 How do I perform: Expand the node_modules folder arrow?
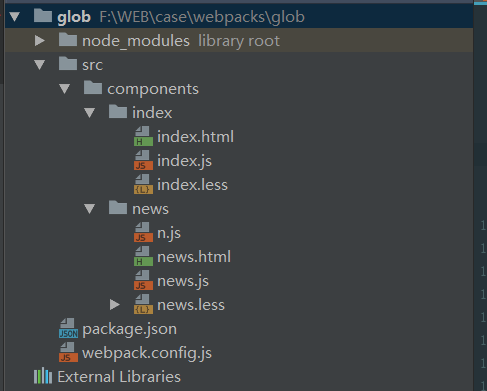click(x=40, y=41)
